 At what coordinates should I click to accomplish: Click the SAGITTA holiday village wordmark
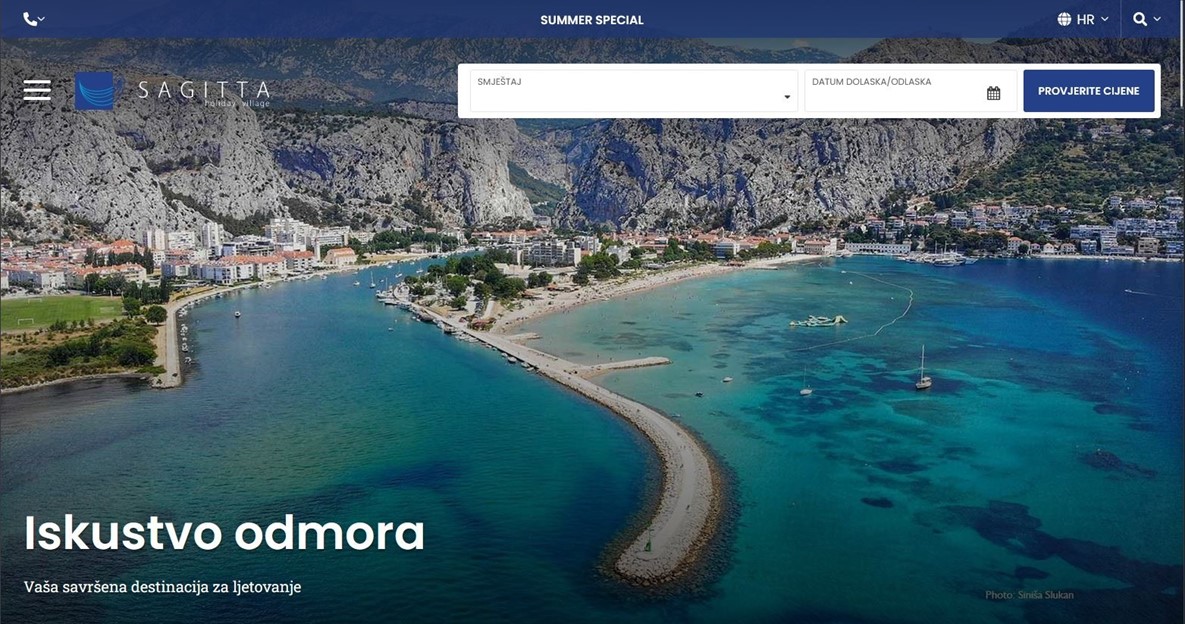[x=204, y=93]
